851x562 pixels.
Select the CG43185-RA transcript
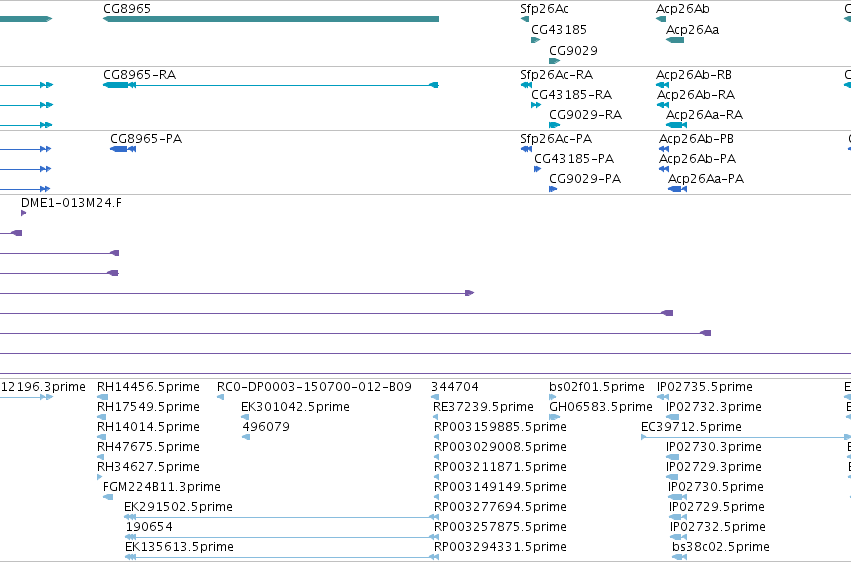(x=536, y=105)
